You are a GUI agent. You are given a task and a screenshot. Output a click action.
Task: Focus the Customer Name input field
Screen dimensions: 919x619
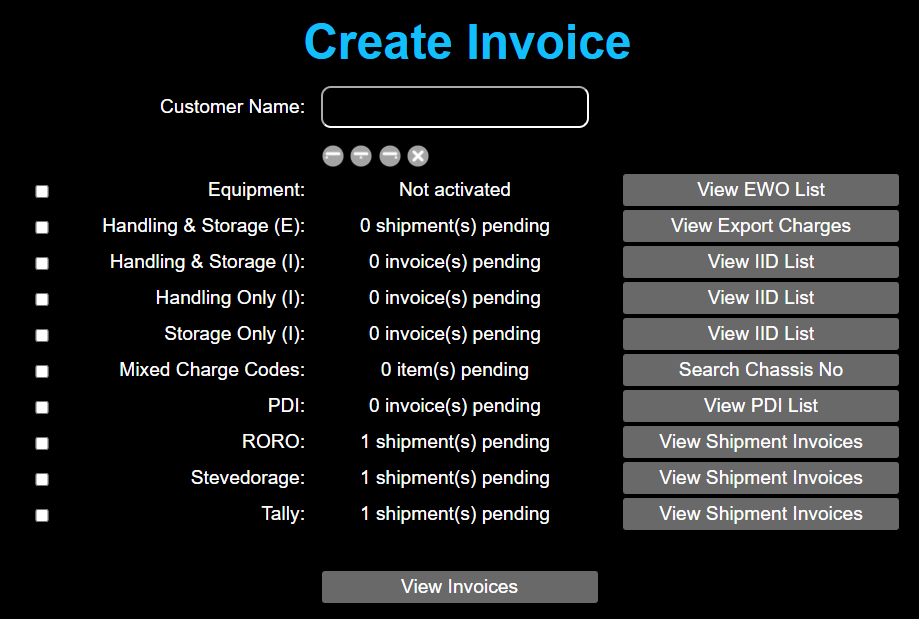pos(455,107)
